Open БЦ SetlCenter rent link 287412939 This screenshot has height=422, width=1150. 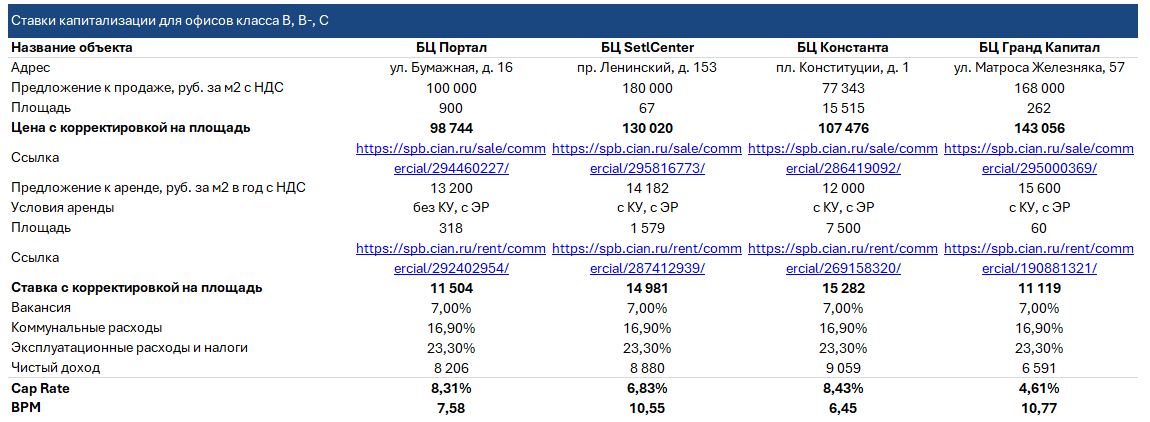pyautogui.click(x=647, y=258)
